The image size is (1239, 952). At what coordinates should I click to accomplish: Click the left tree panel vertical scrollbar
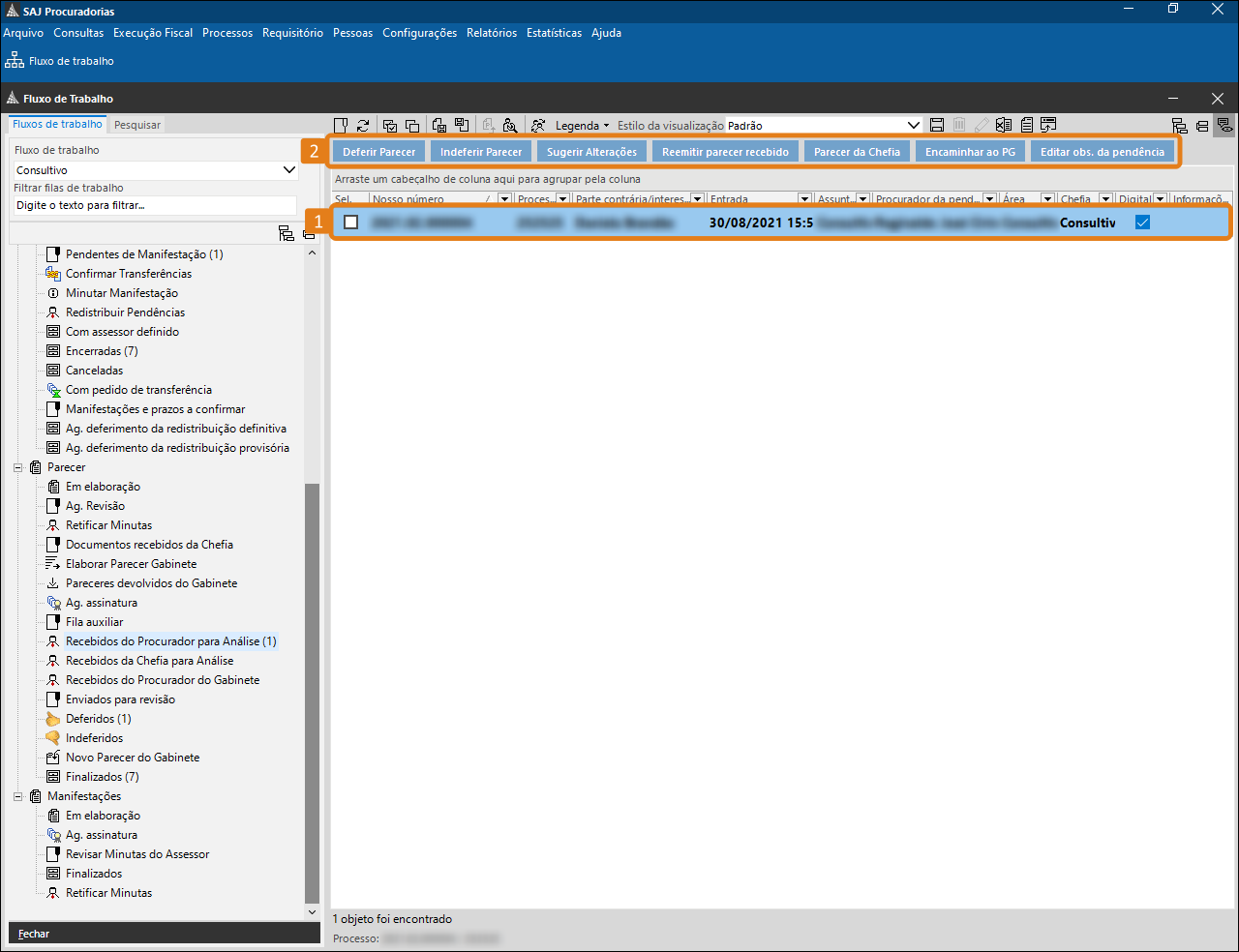[x=312, y=677]
